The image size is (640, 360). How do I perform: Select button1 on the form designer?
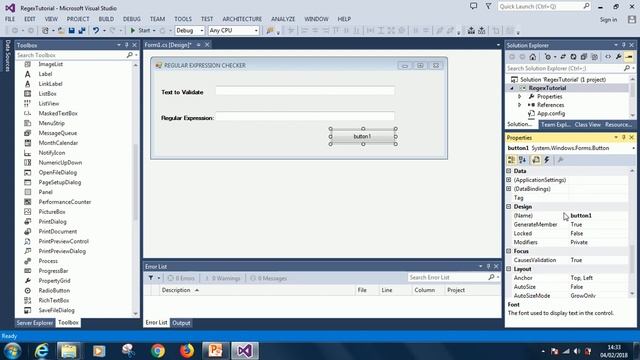click(x=362, y=136)
